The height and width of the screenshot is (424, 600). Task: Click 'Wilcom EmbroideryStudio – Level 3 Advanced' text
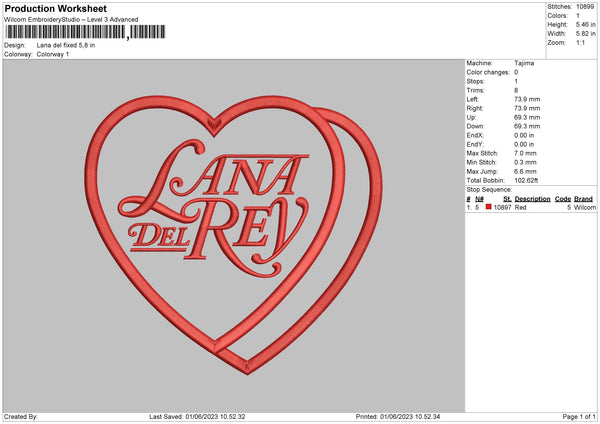click(x=71, y=20)
